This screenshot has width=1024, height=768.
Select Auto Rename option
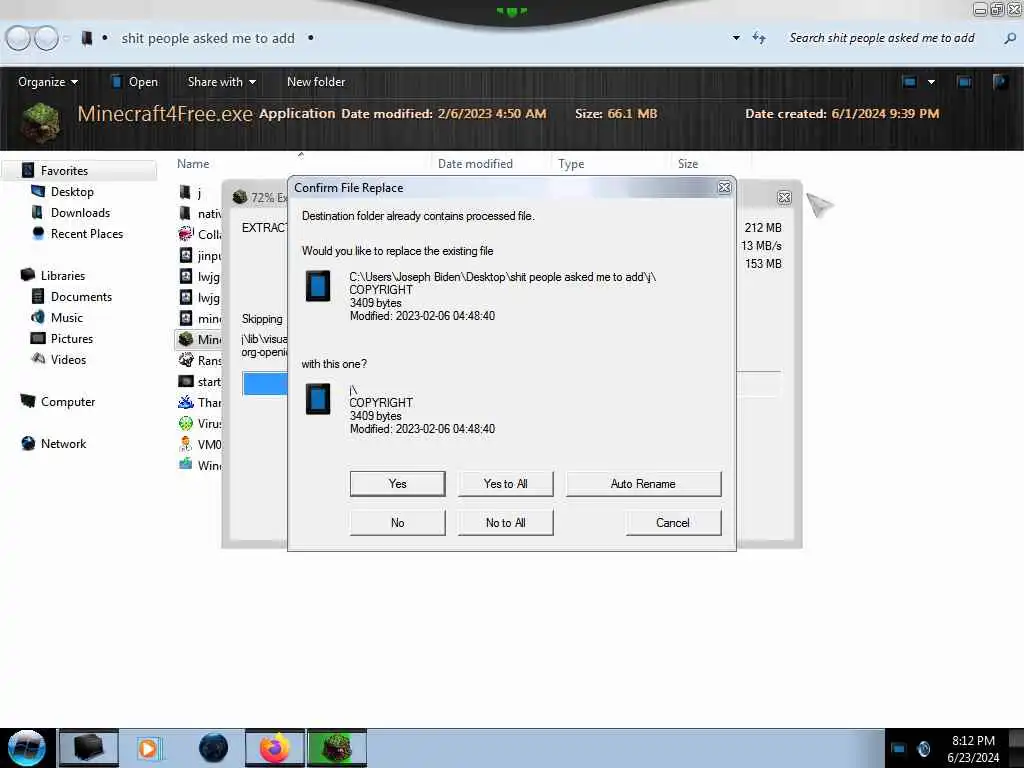(x=643, y=484)
